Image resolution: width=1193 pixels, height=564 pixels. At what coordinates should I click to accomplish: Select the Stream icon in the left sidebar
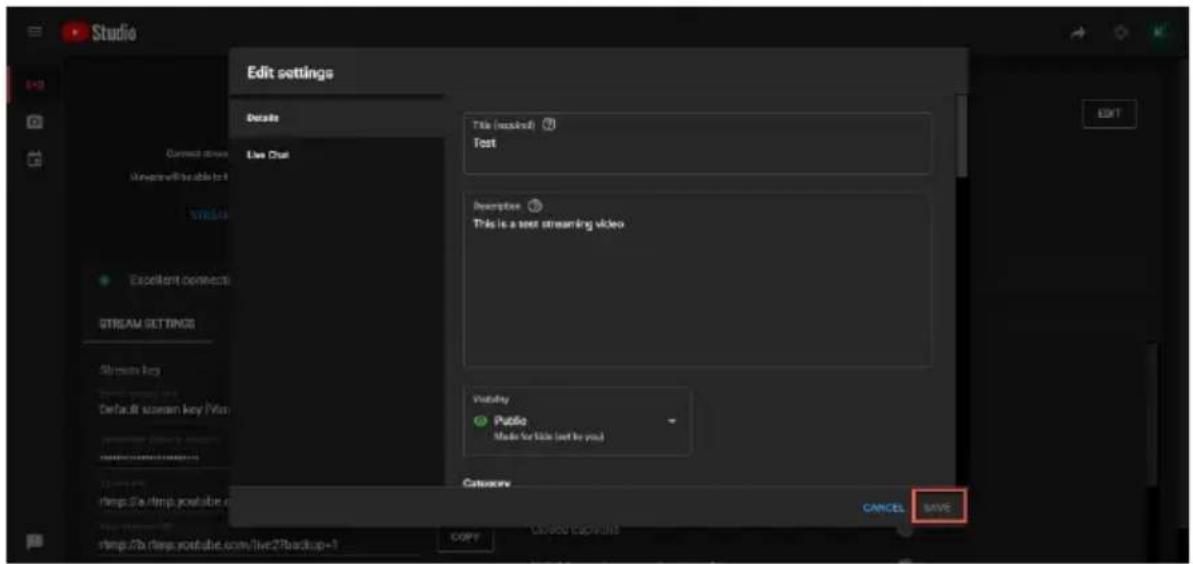(36, 86)
